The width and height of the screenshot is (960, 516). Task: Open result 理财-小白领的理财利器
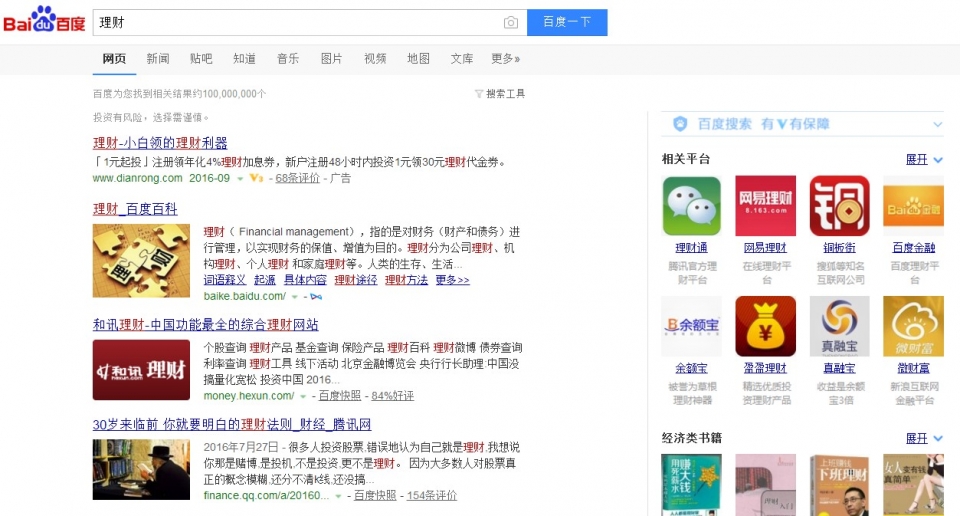160,143
